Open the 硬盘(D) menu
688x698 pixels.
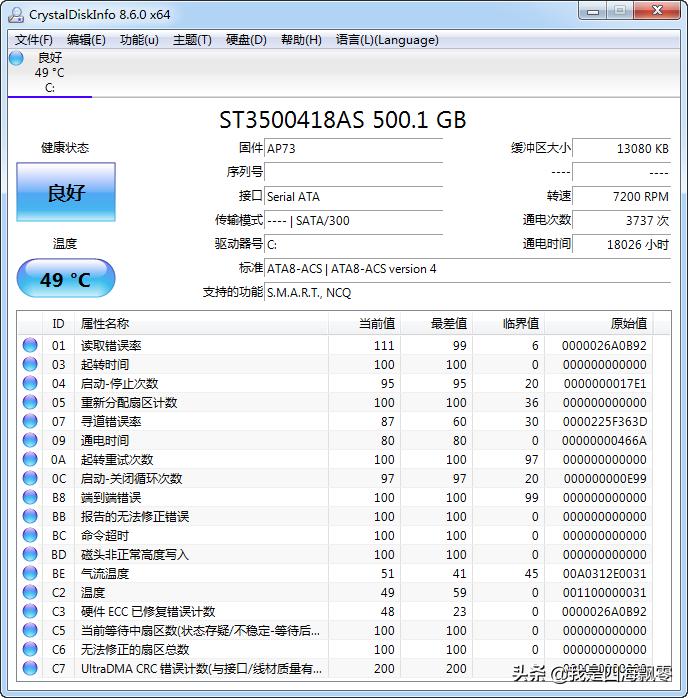click(246, 40)
